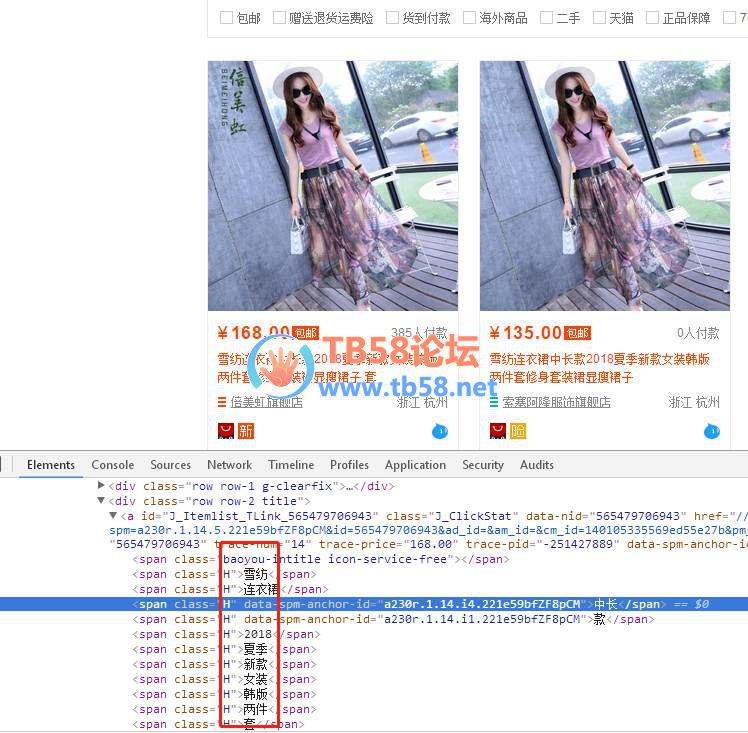Collapse the div row row-2 title node
This screenshot has width=748, height=733.
pos(101,501)
